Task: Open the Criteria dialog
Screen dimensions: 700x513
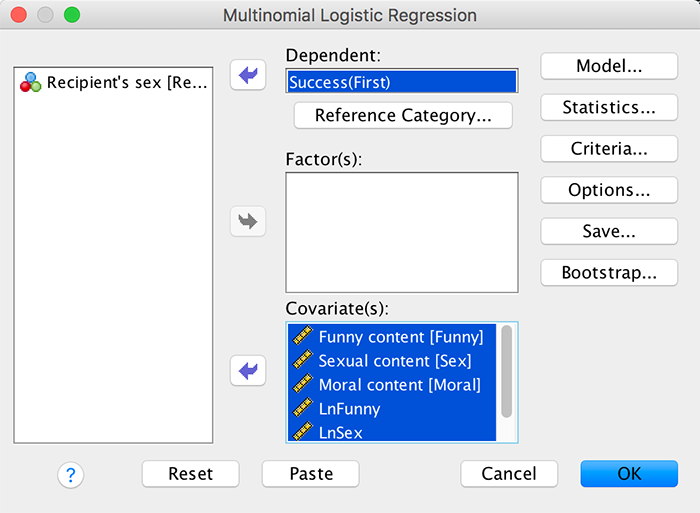Action: 608,149
